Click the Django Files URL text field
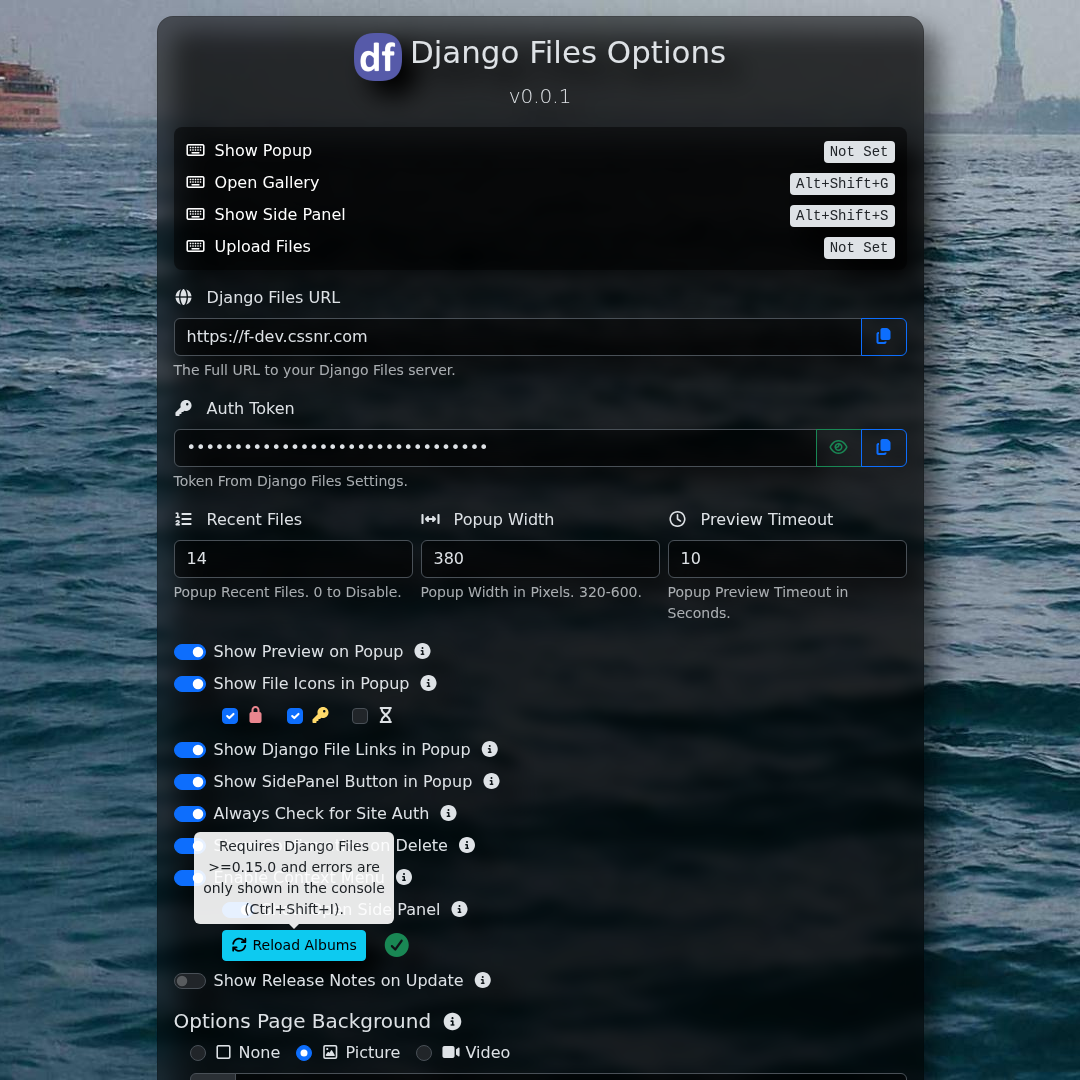This screenshot has width=1080, height=1080. [517, 337]
